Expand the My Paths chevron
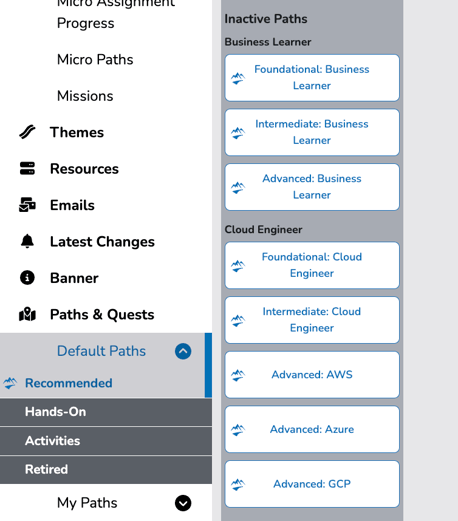The width and height of the screenshot is (458, 521). [x=183, y=503]
